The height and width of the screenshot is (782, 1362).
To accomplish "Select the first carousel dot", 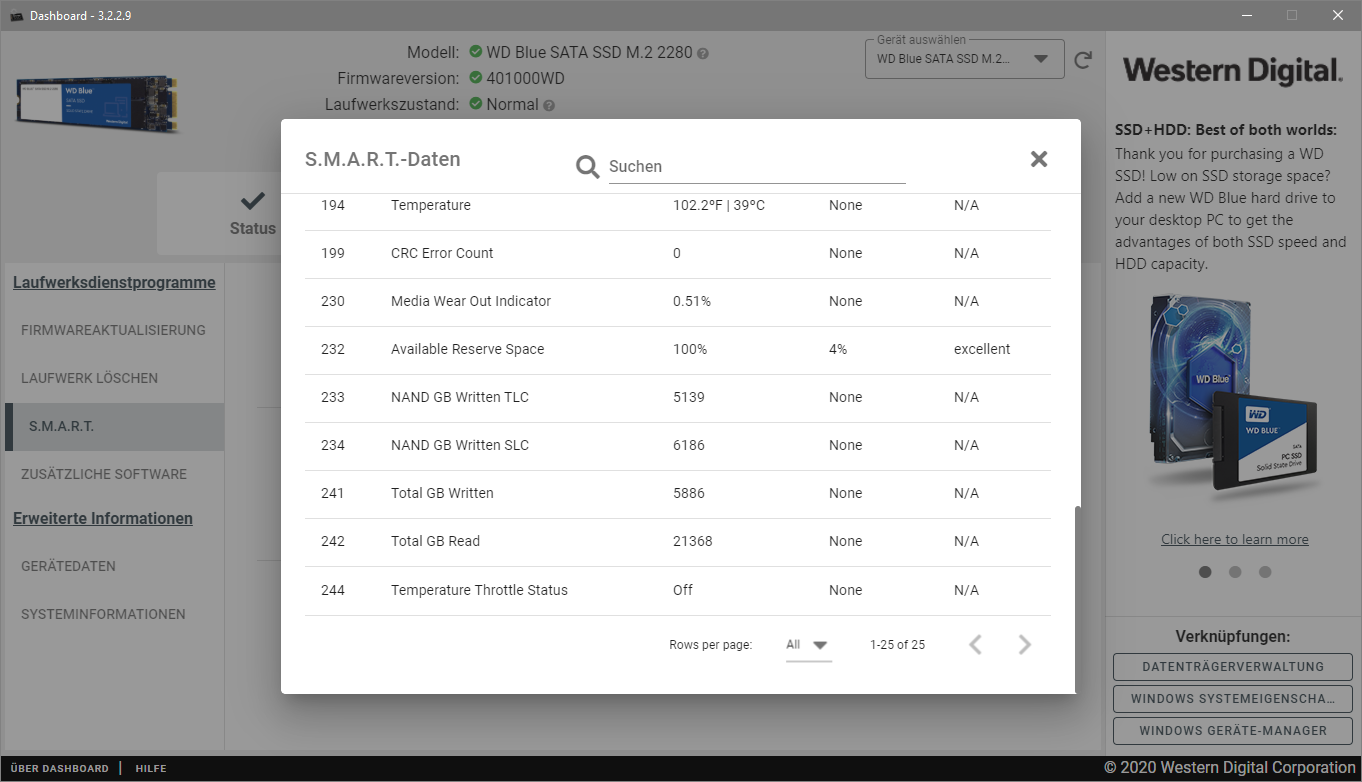I will pyautogui.click(x=1205, y=572).
